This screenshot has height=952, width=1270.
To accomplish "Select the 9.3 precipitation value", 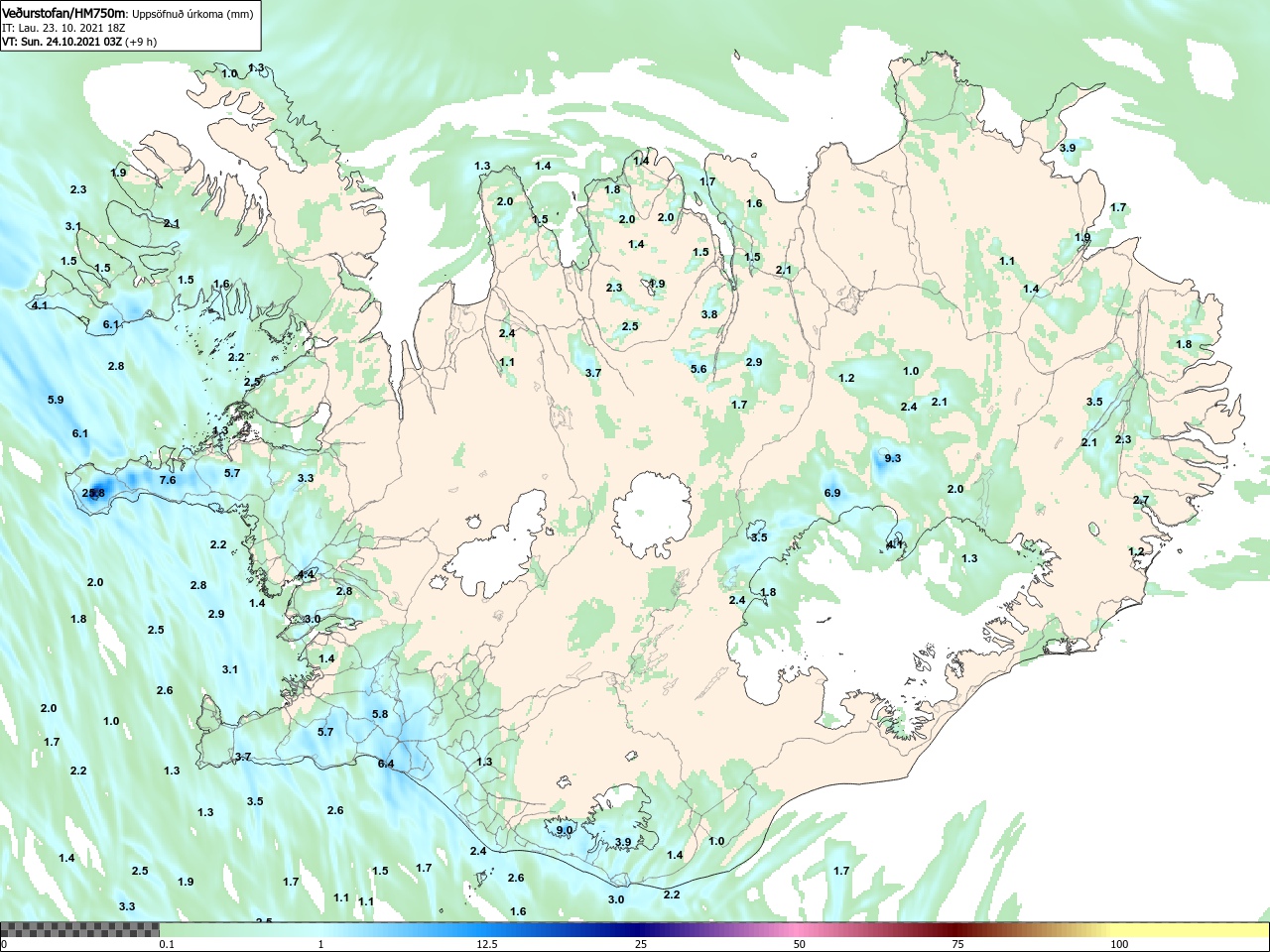I will (892, 457).
